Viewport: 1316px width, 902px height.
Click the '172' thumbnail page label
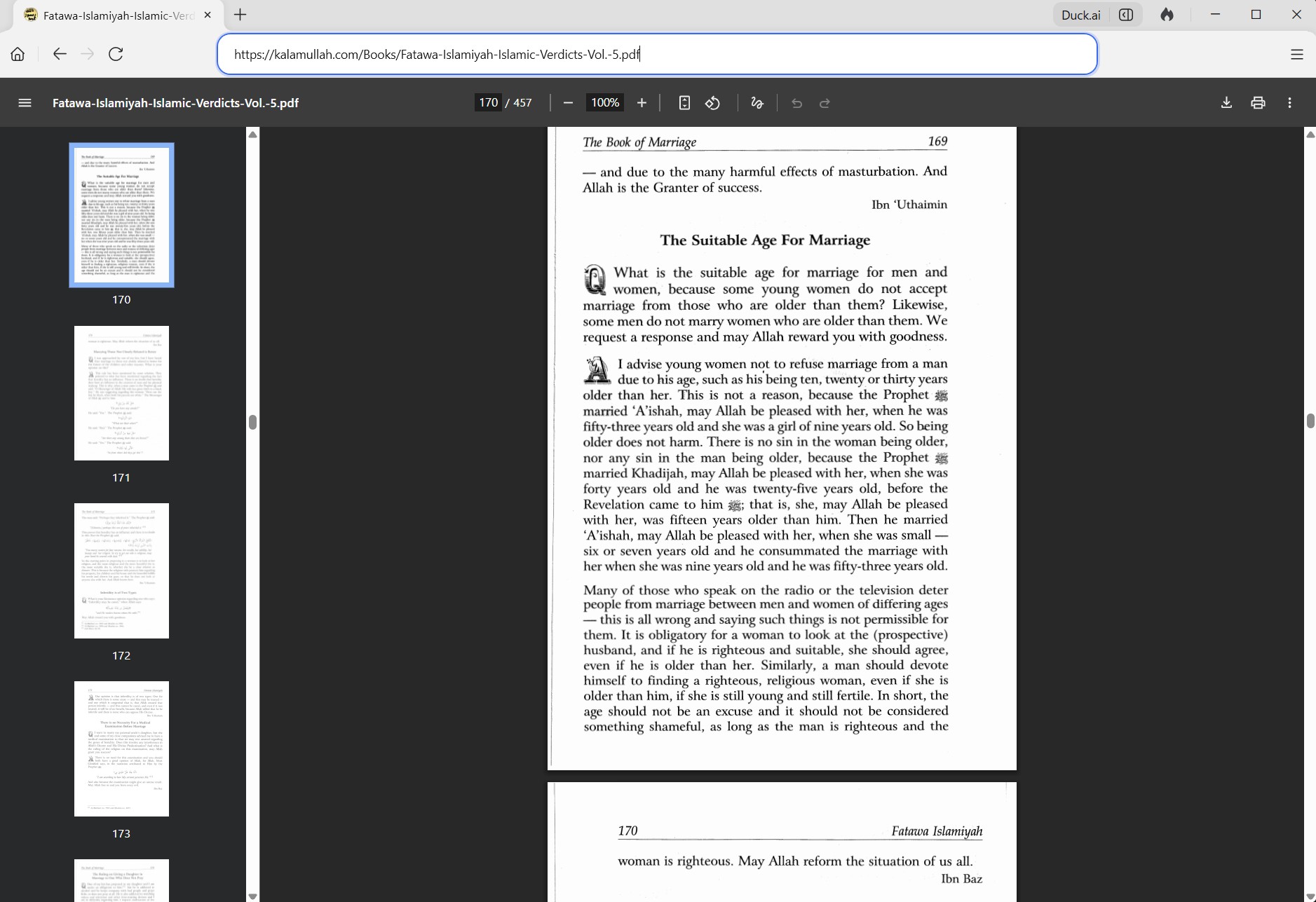121,655
